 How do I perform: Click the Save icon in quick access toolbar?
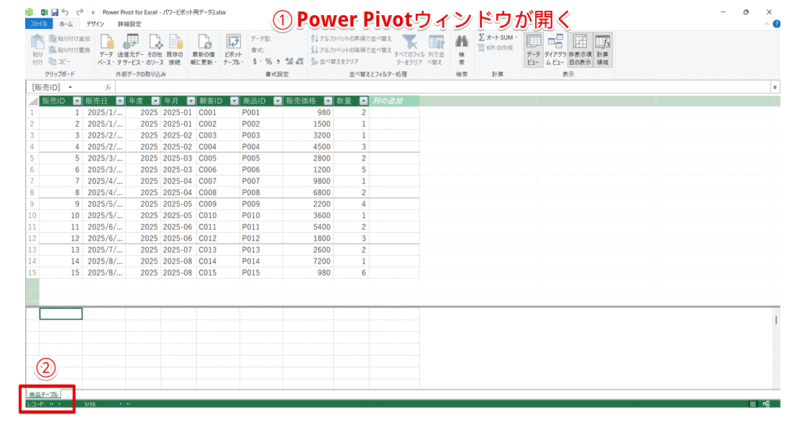[54, 12]
